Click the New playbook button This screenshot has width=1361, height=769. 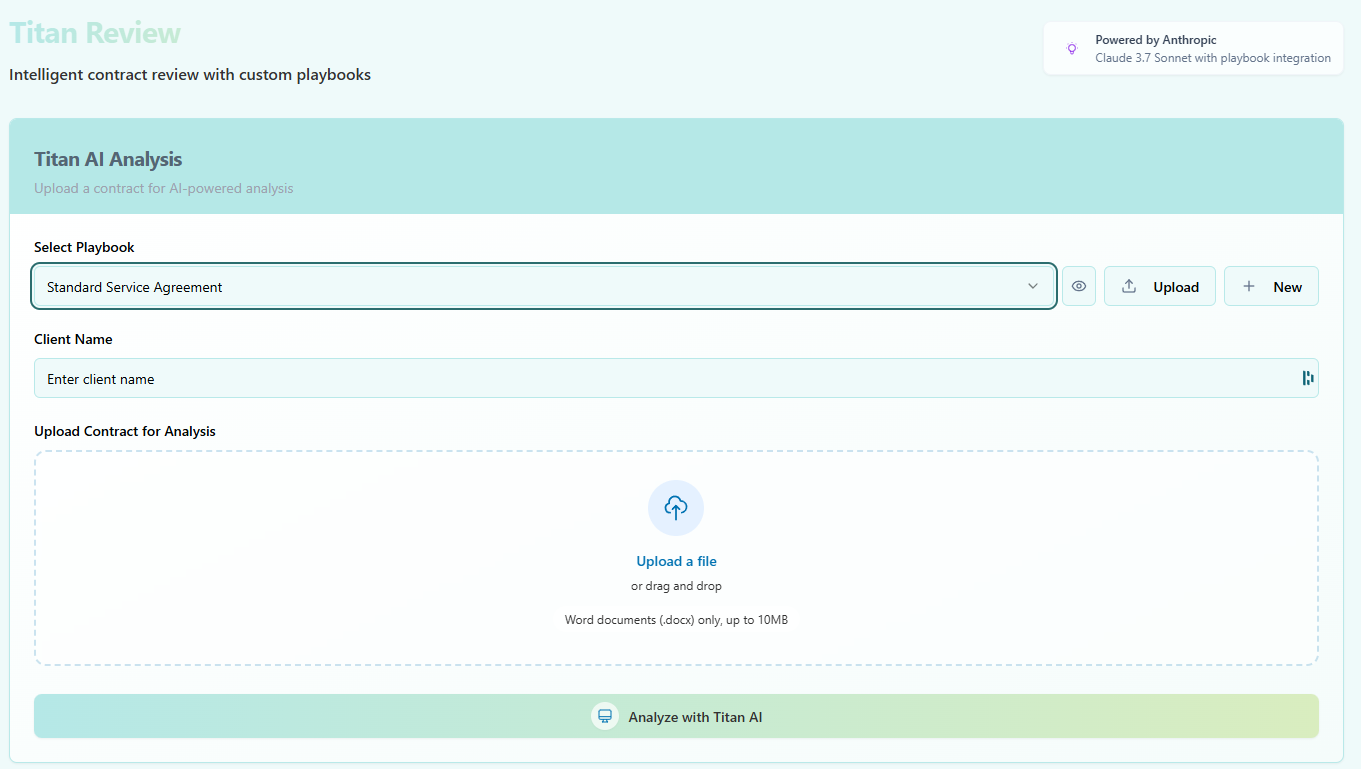pos(1271,286)
